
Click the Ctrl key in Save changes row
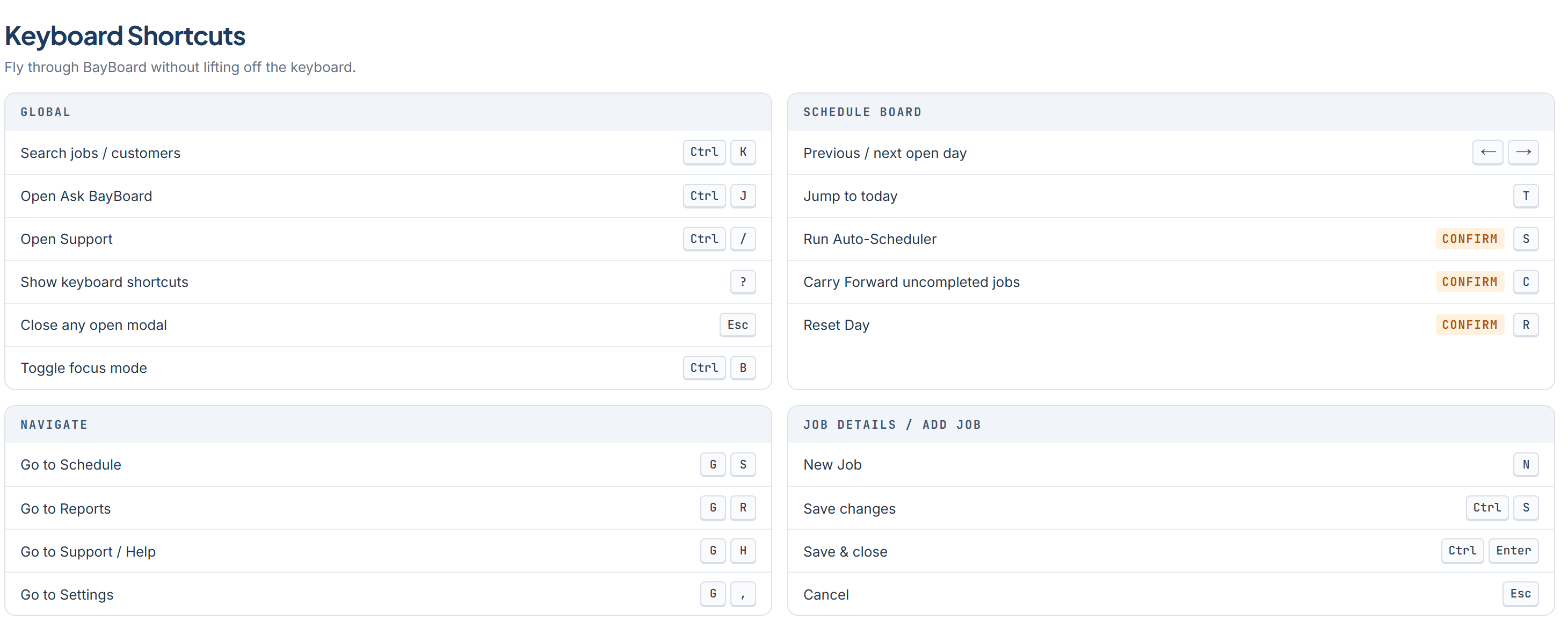tap(1486, 508)
